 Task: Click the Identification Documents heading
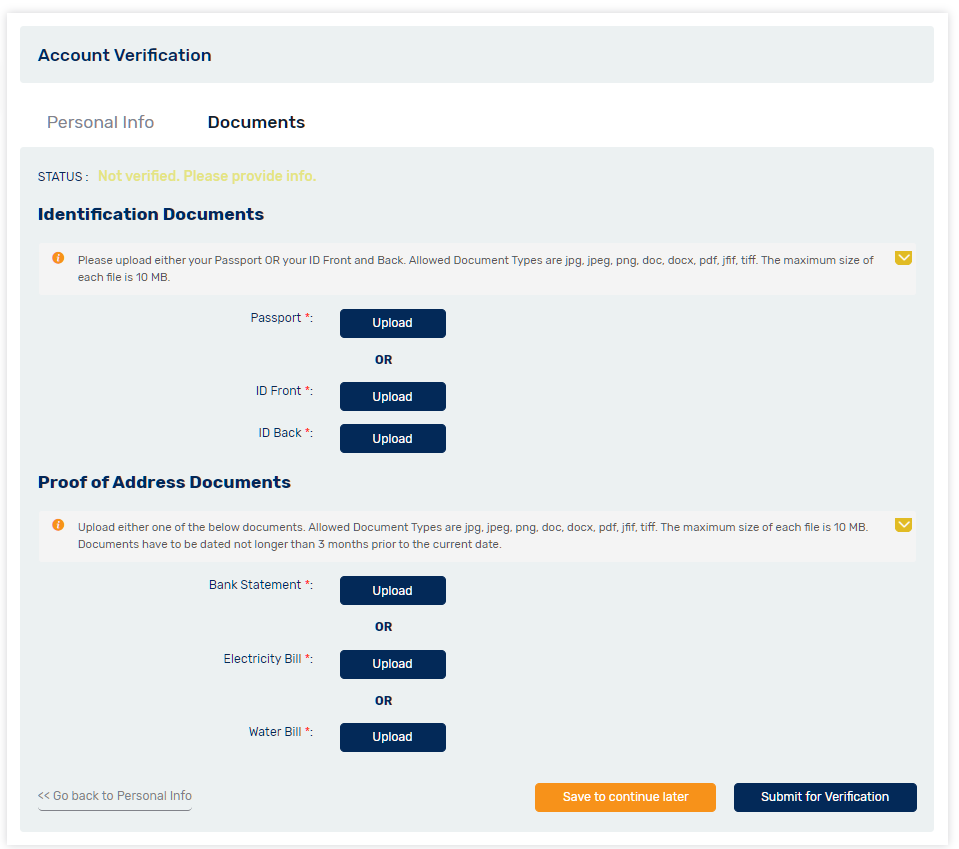point(151,214)
